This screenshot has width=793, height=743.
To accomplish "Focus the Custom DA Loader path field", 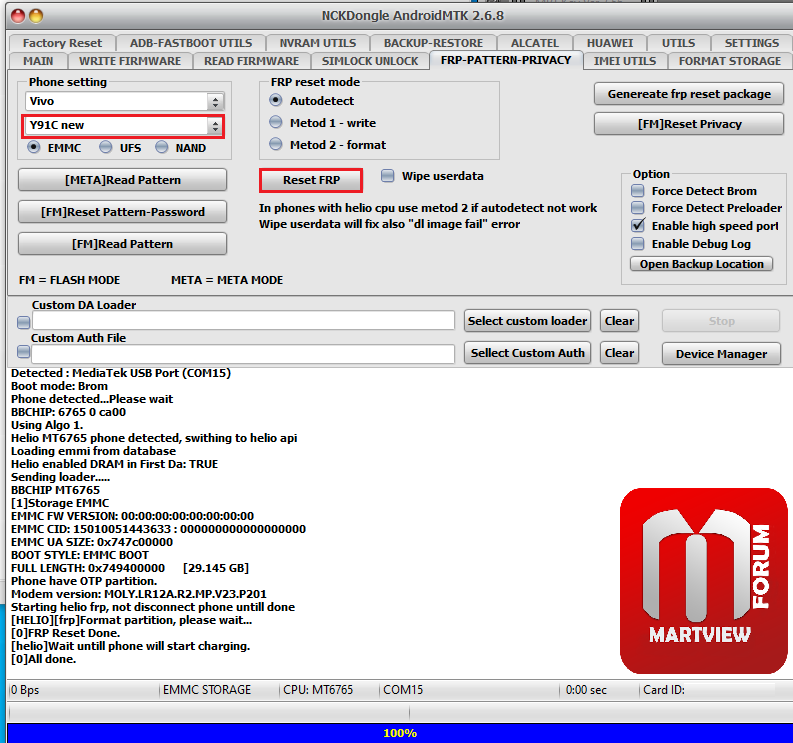I will point(243,321).
